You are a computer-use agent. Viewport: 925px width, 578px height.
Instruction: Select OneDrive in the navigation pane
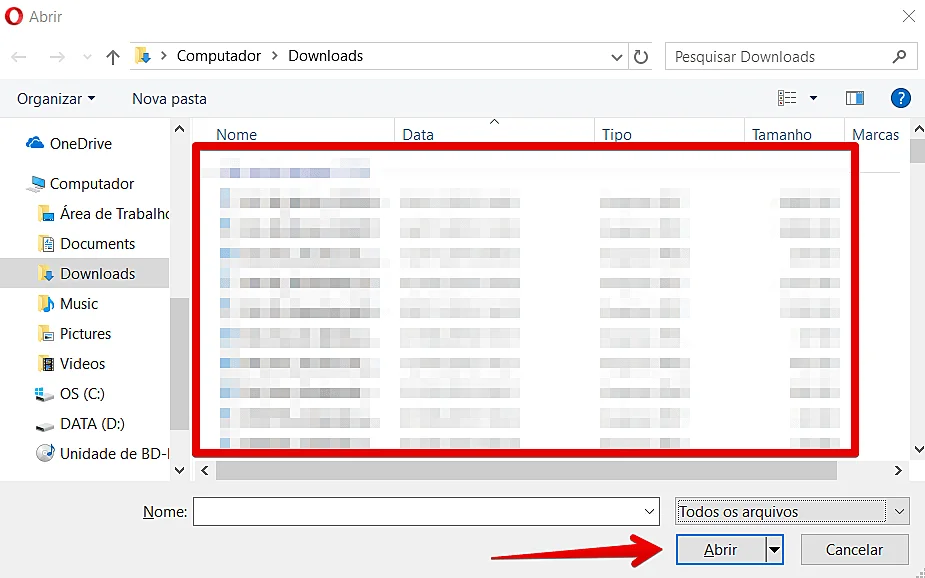(81, 143)
